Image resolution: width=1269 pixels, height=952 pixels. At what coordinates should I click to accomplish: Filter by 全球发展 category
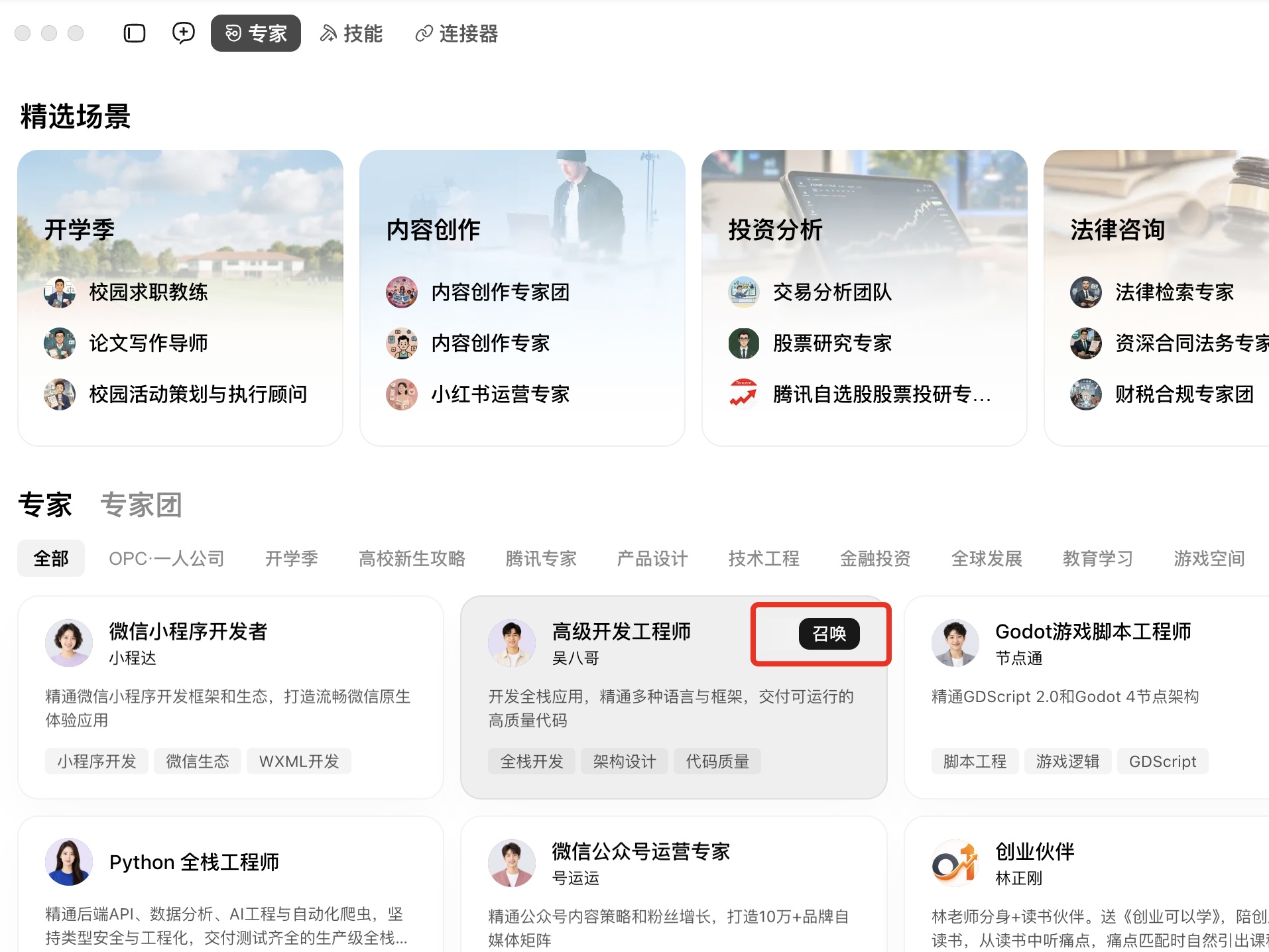987,558
